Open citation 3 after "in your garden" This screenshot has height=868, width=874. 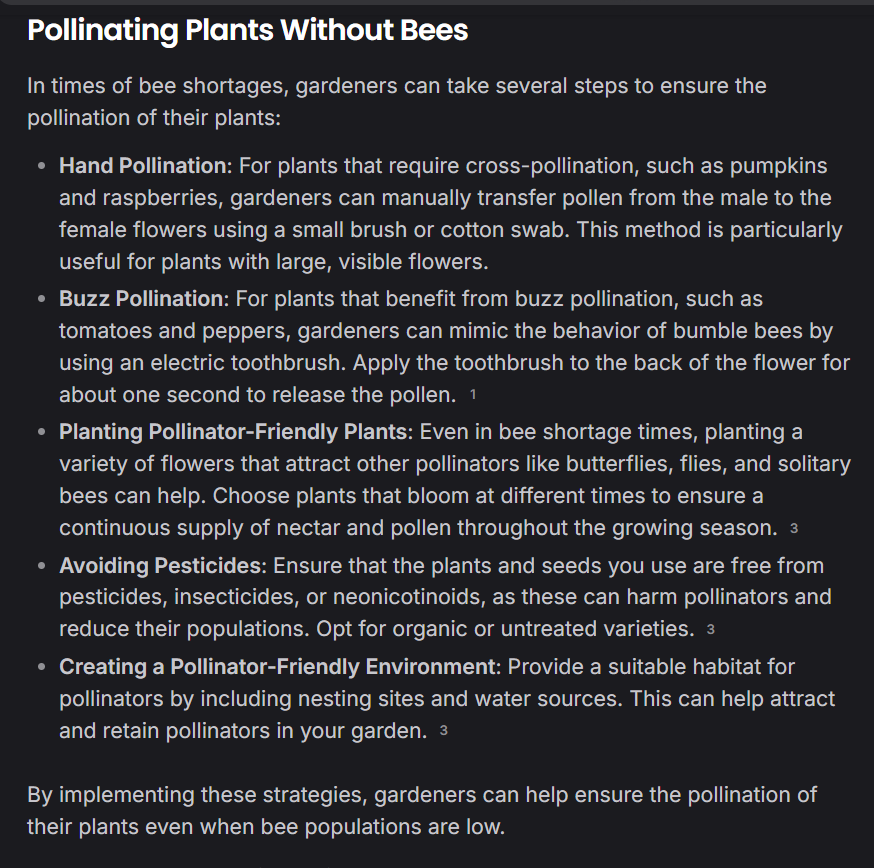444,731
